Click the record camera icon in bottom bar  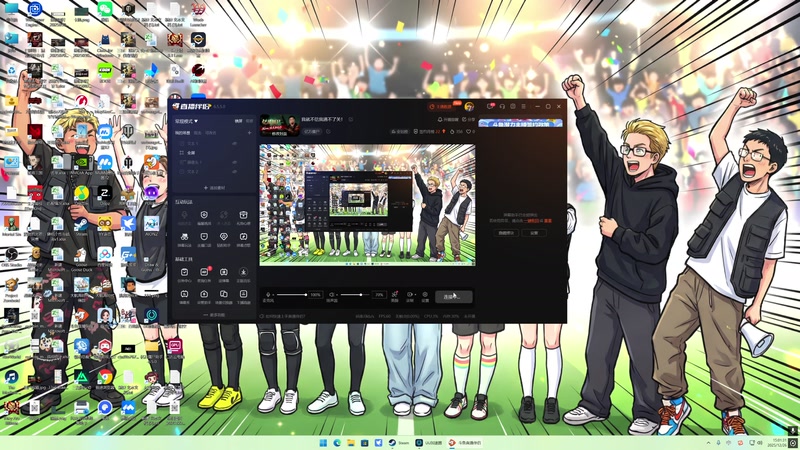click(409, 295)
